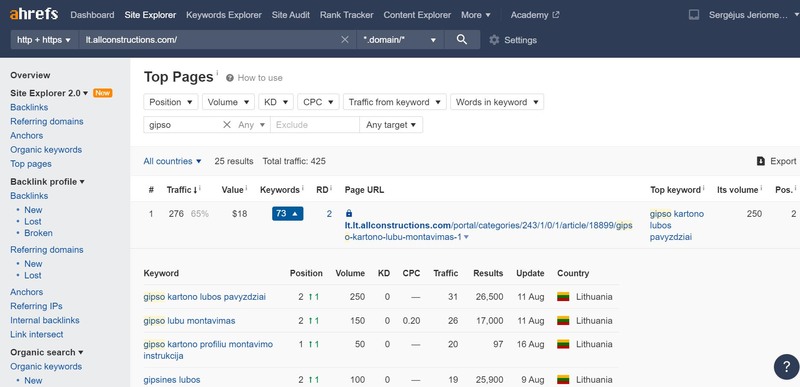Open keyword 'gipso kartono lubos pavyzdziai' in list
800x387 pixels.
(205, 297)
